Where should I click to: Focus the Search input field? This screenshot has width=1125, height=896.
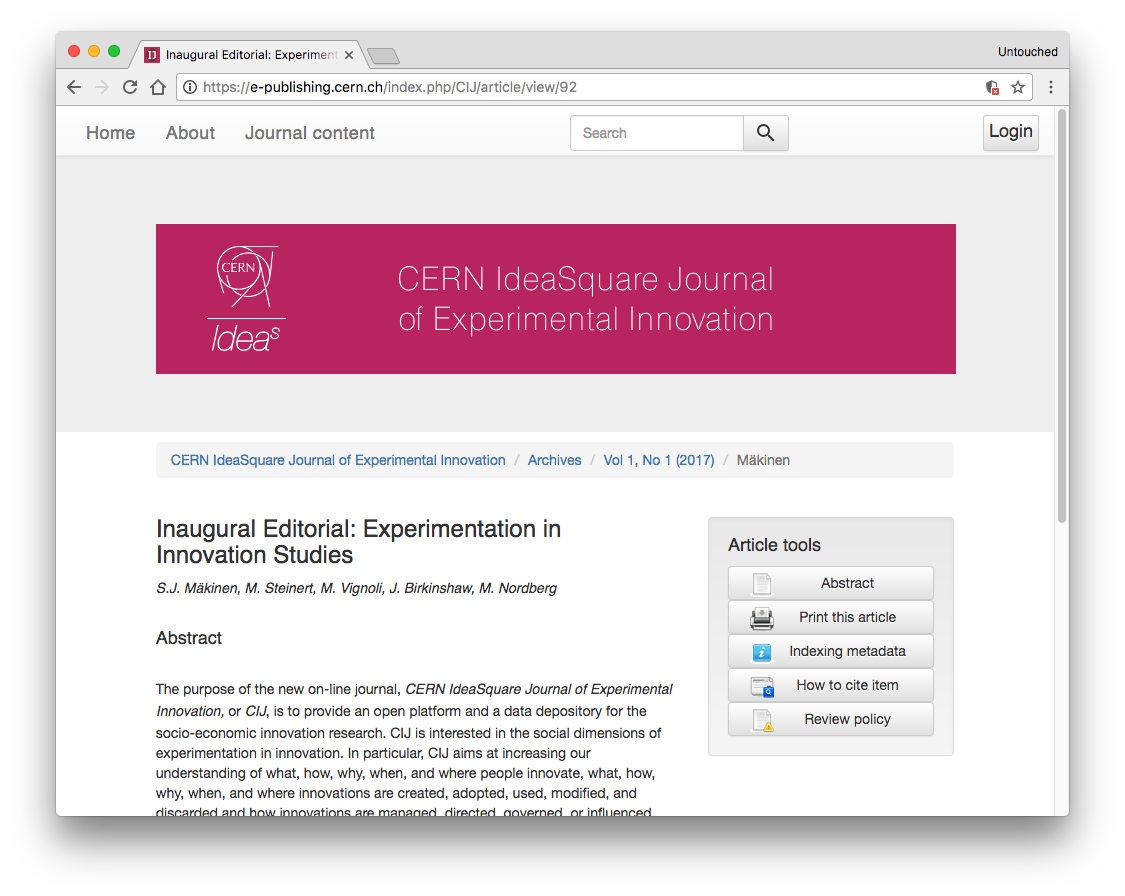coord(656,133)
